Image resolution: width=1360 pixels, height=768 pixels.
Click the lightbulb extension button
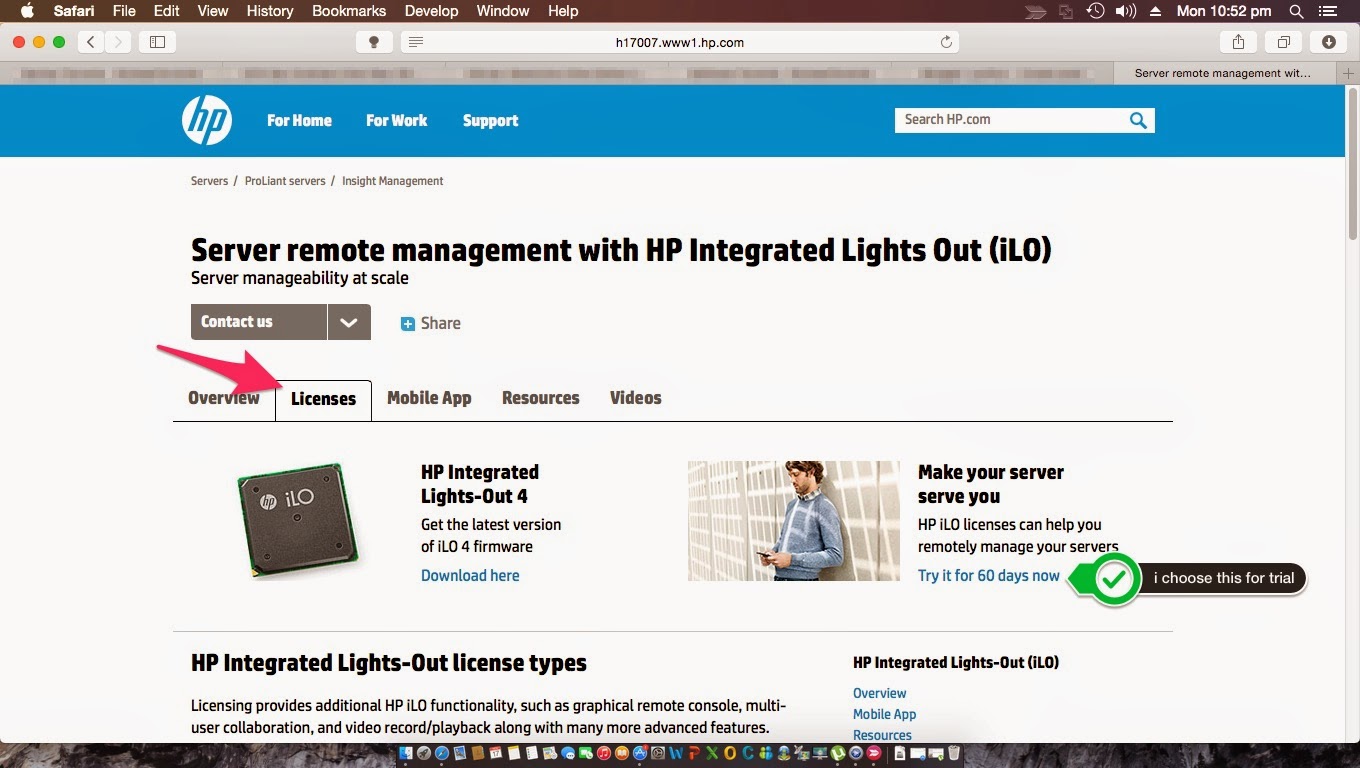pyautogui.click(x=374, y=41)
